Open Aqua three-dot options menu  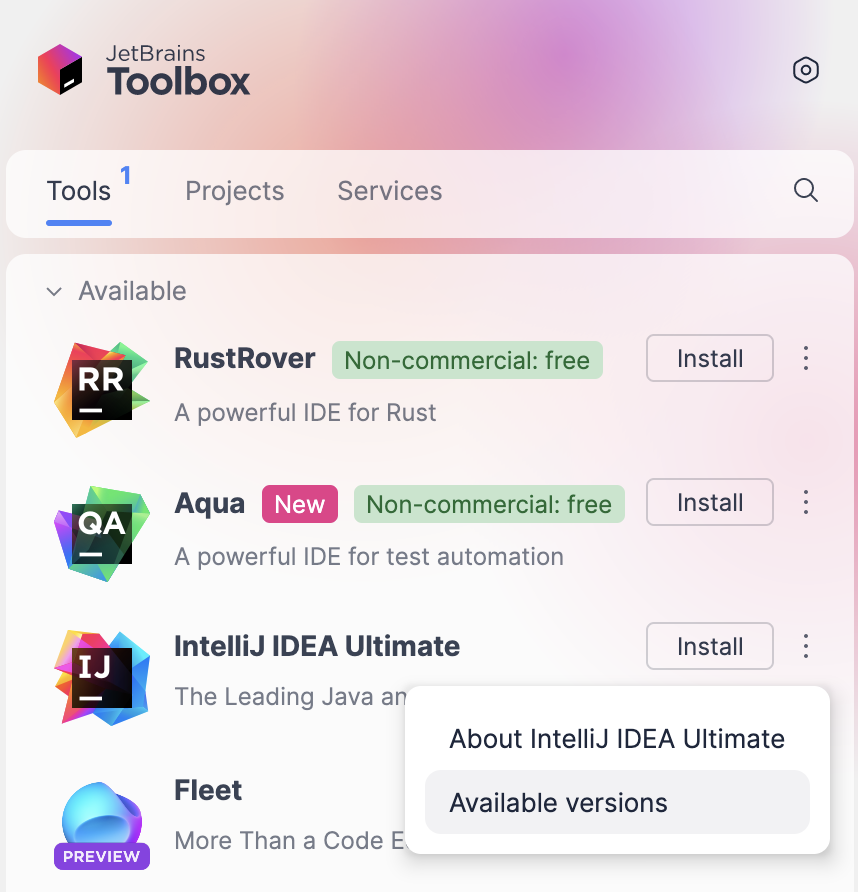point(806,502)
